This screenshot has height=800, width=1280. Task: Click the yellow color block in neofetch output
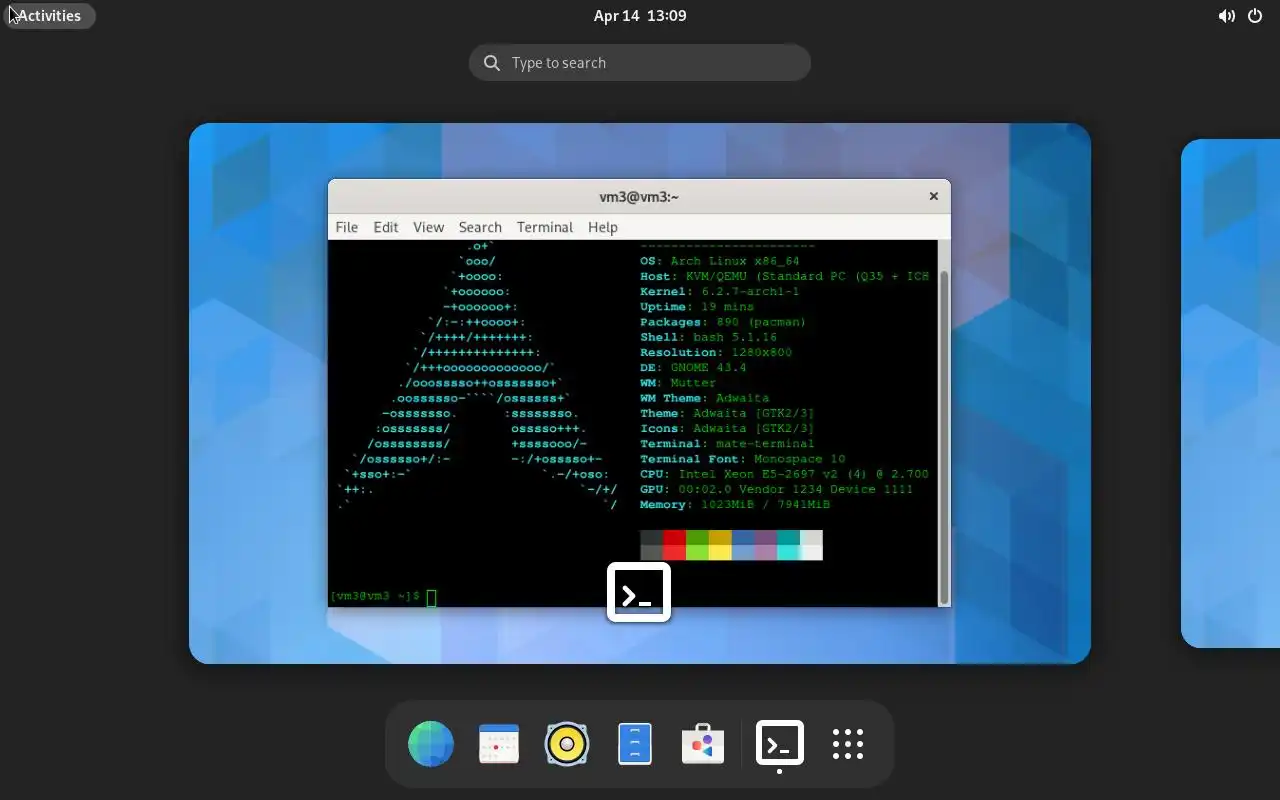720,545
